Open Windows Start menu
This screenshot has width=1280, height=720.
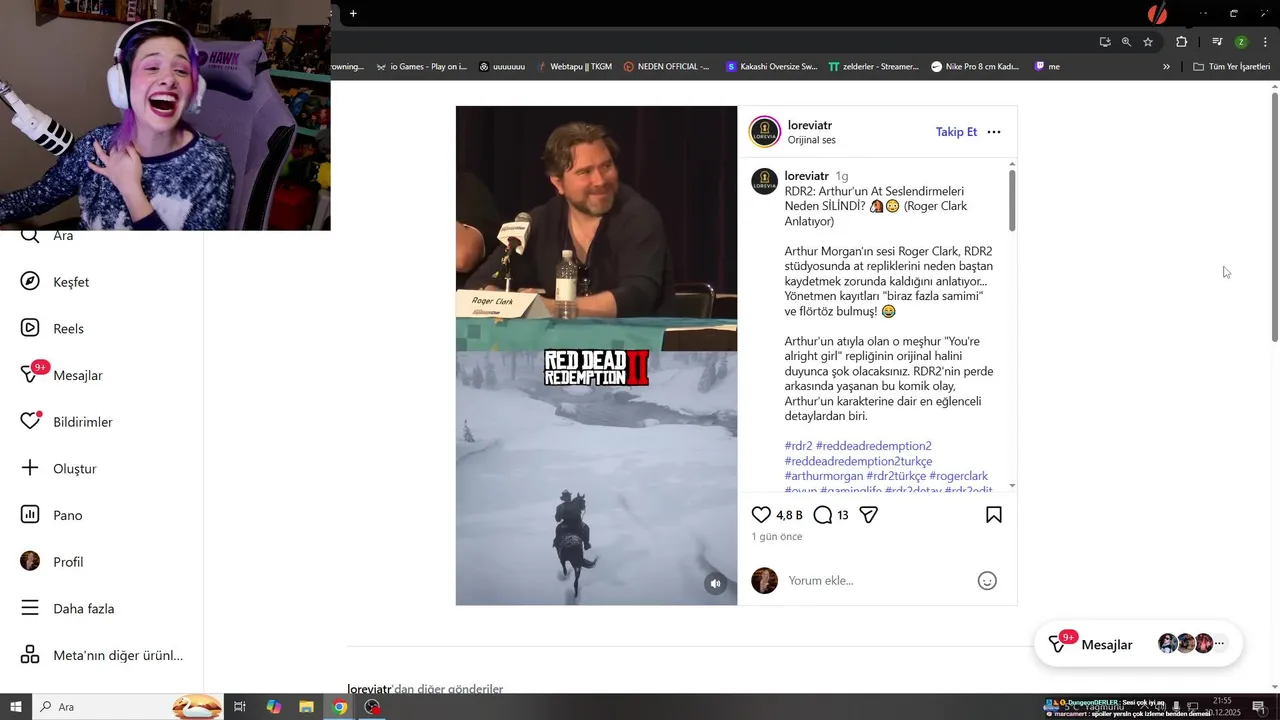click(x=15, y=707)
